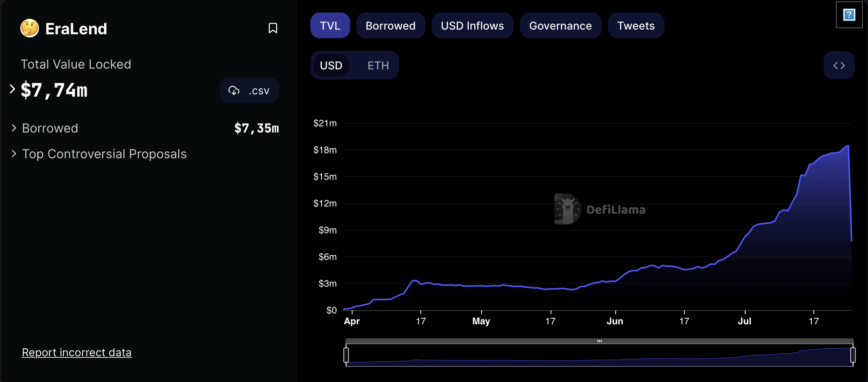The width and height of the screenshot is (868, 382).
Task: Click the $18m axis label
Action: [325, 150]
